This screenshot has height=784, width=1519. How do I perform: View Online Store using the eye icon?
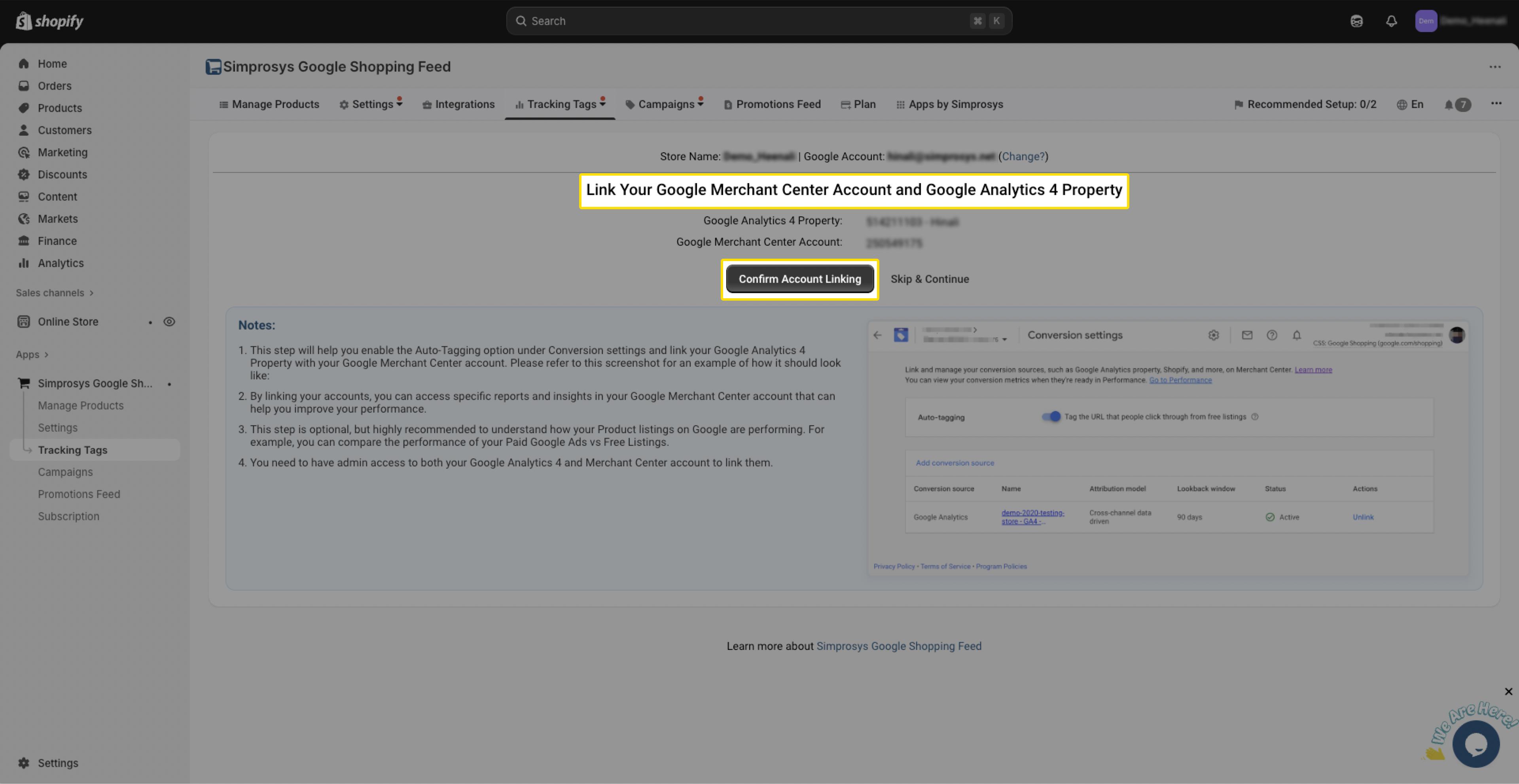pos(169,322)
